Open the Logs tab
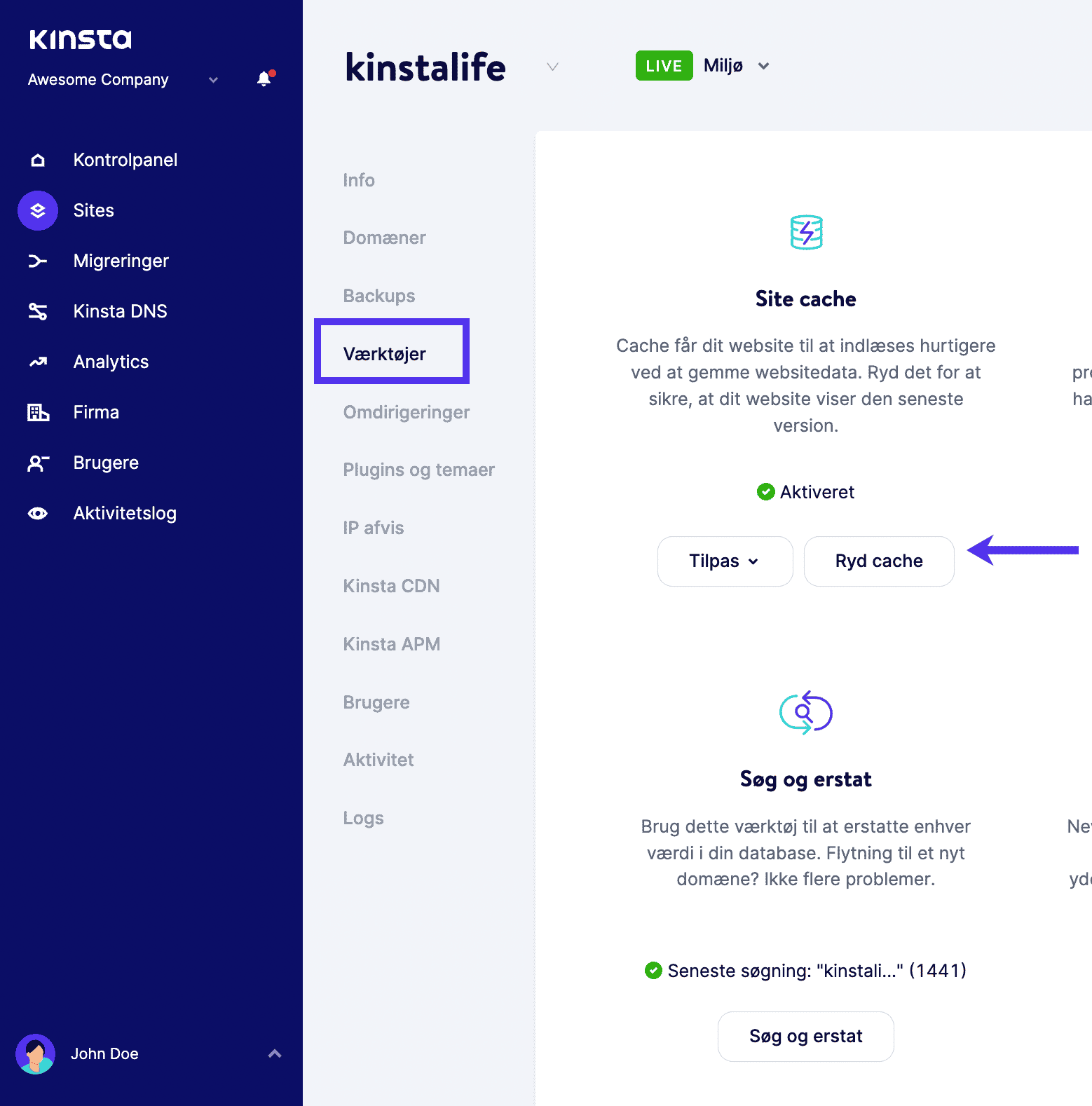 coord(364,818)
